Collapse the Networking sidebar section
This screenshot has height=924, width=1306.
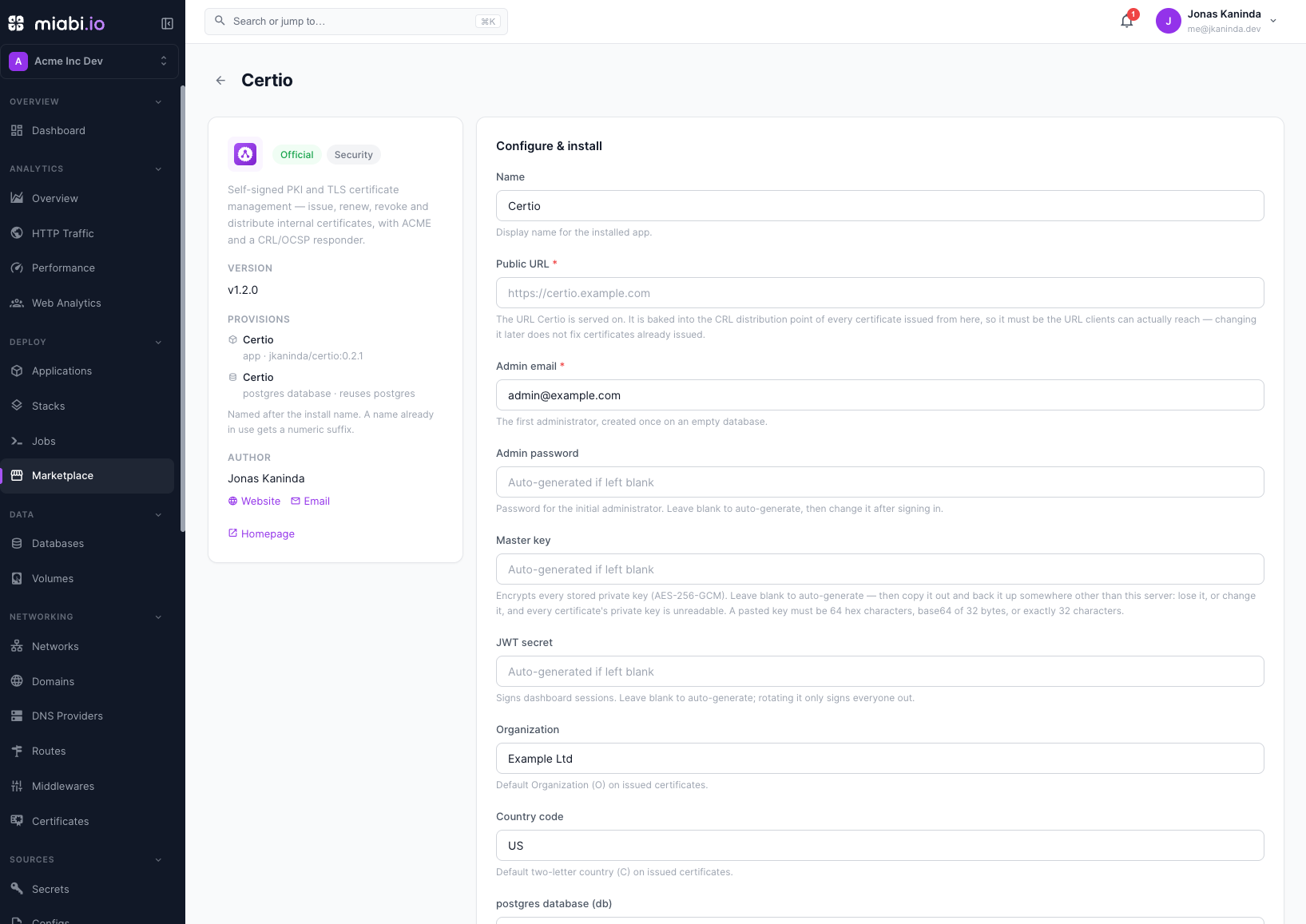point(158,617)
